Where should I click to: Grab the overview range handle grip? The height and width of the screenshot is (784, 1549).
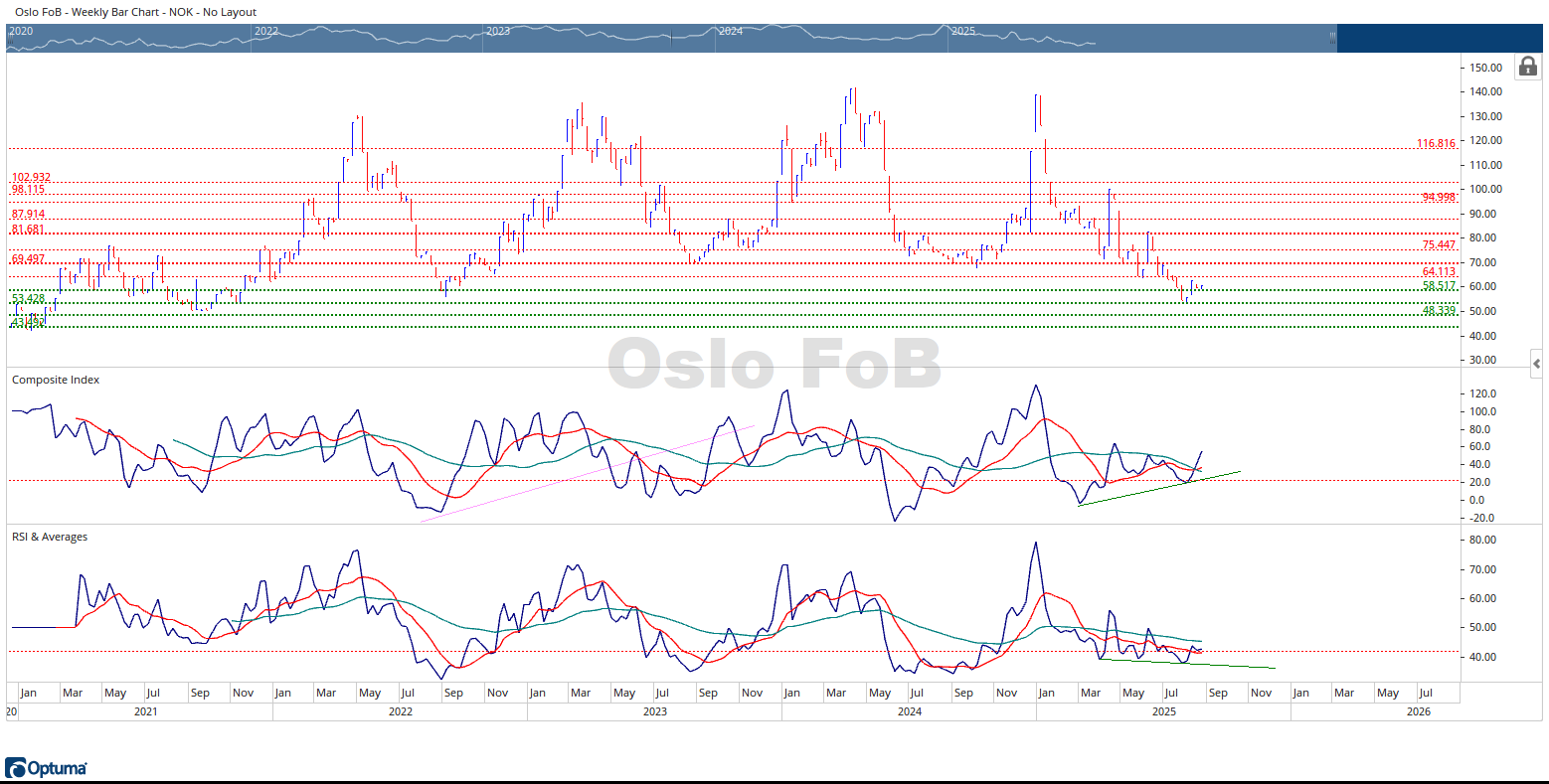(1332, 38)
